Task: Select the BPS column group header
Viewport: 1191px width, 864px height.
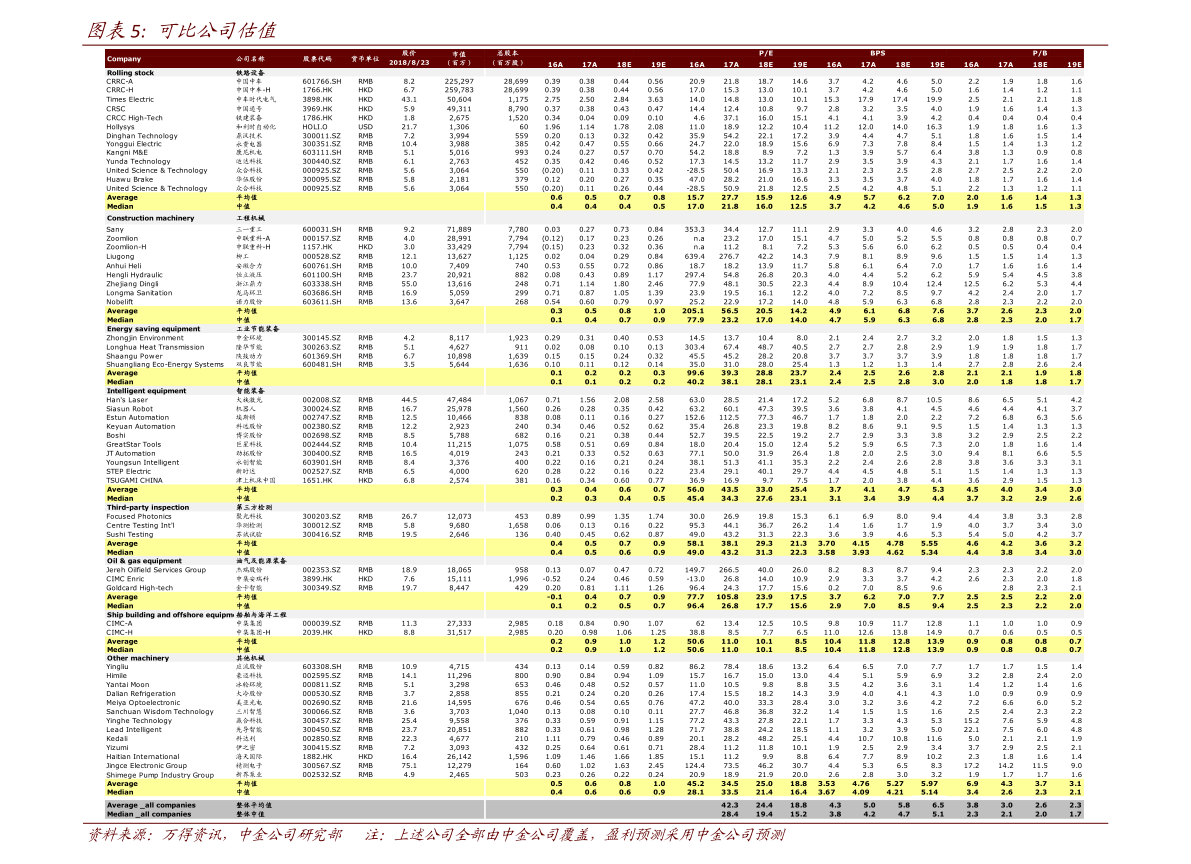Action: point(877,51)
